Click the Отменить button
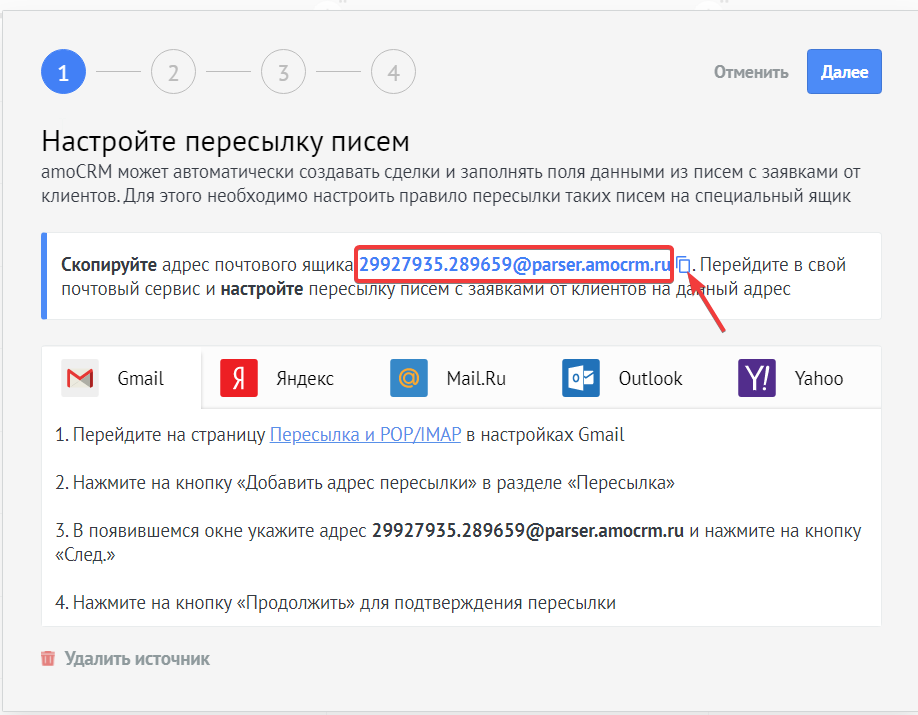Screen dimensions: 918x715 751,72
